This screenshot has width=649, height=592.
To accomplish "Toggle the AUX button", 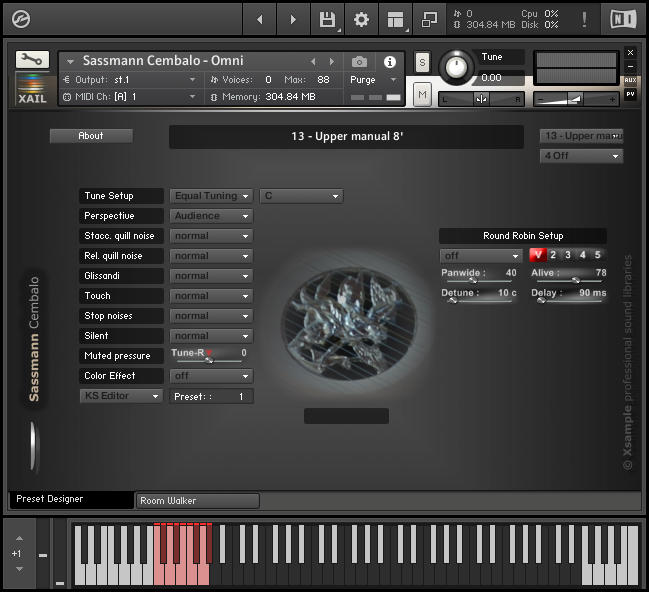I will point(630,80).
